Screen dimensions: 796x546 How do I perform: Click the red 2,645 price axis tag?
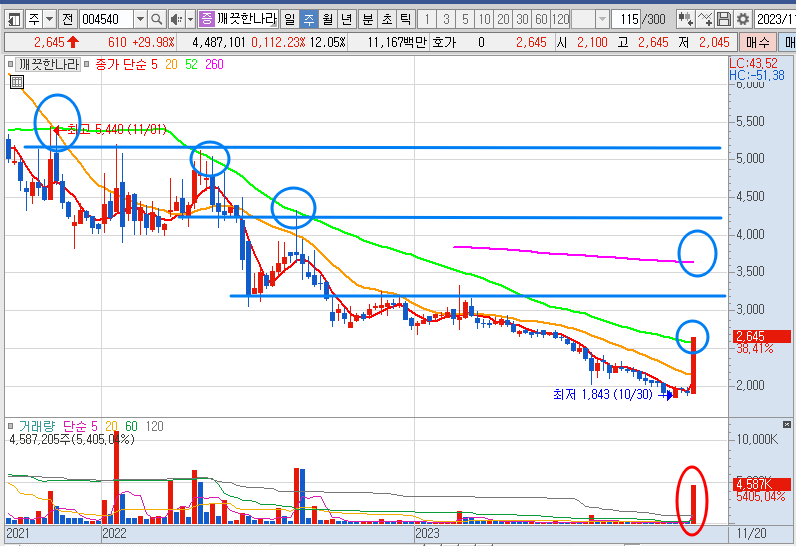tap(762, 336)
